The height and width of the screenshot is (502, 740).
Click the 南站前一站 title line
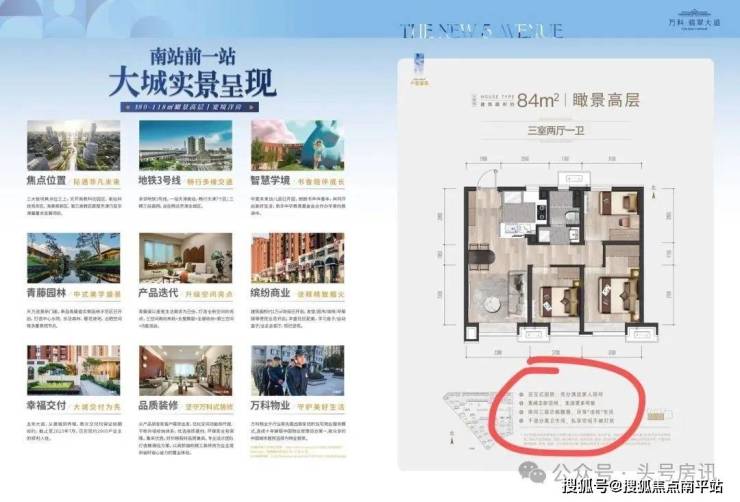[193, 57]
